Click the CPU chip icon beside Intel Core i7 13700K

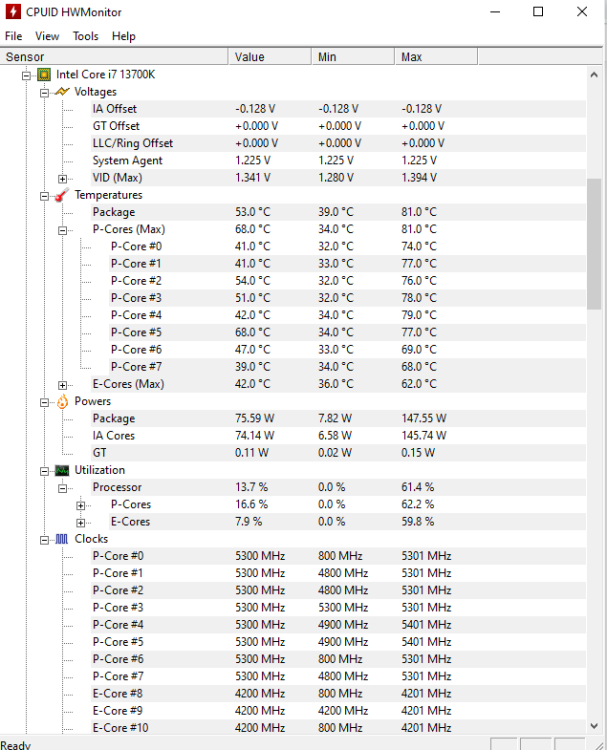[44, 75]
